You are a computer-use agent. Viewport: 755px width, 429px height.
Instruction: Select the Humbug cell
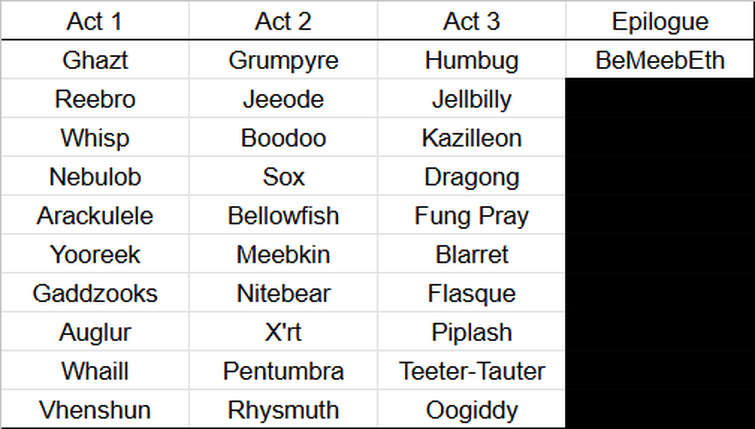click(471, 60)
